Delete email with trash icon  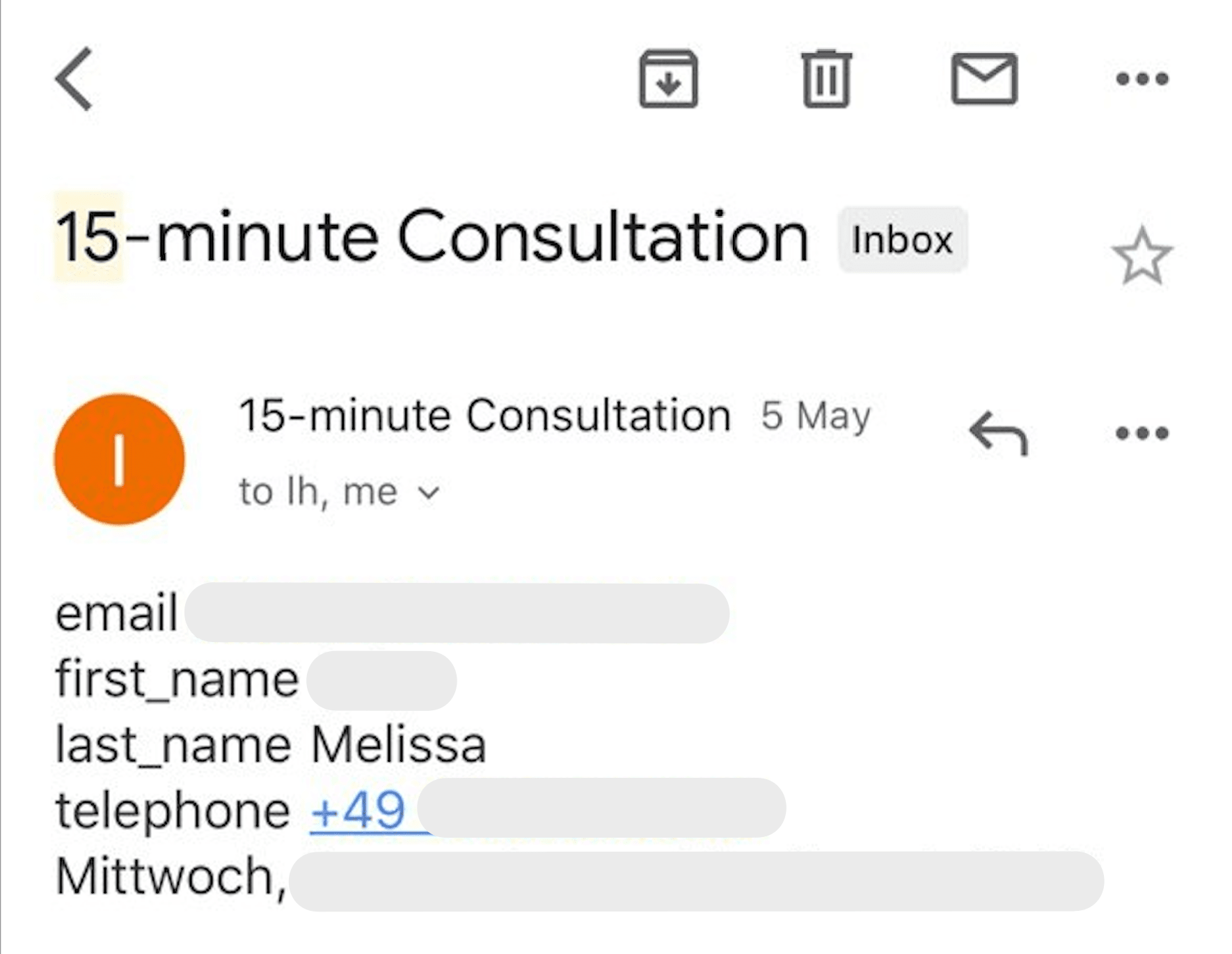pos(826,79)
